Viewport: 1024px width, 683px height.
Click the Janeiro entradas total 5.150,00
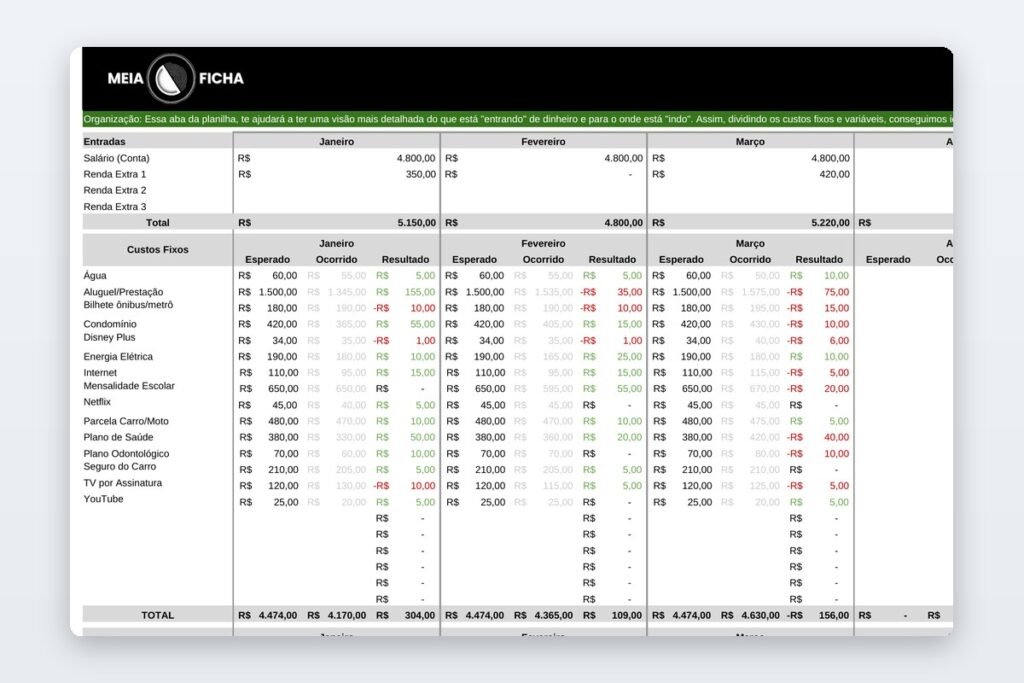pos(417,223)
